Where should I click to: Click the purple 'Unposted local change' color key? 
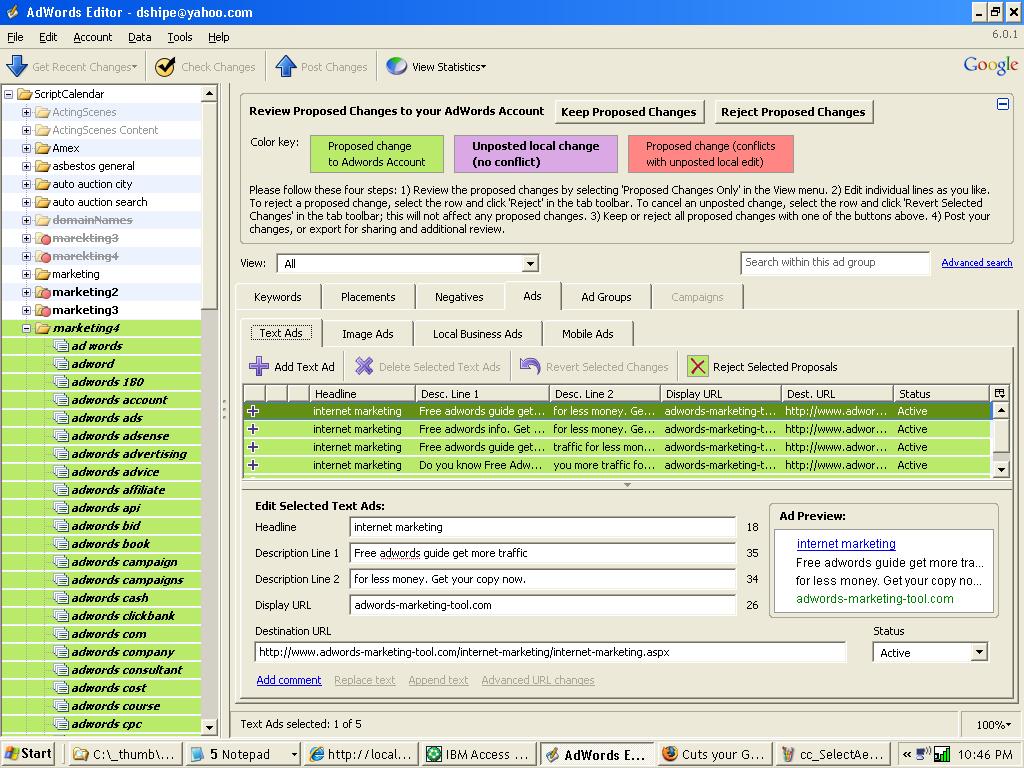coord(536,153)
